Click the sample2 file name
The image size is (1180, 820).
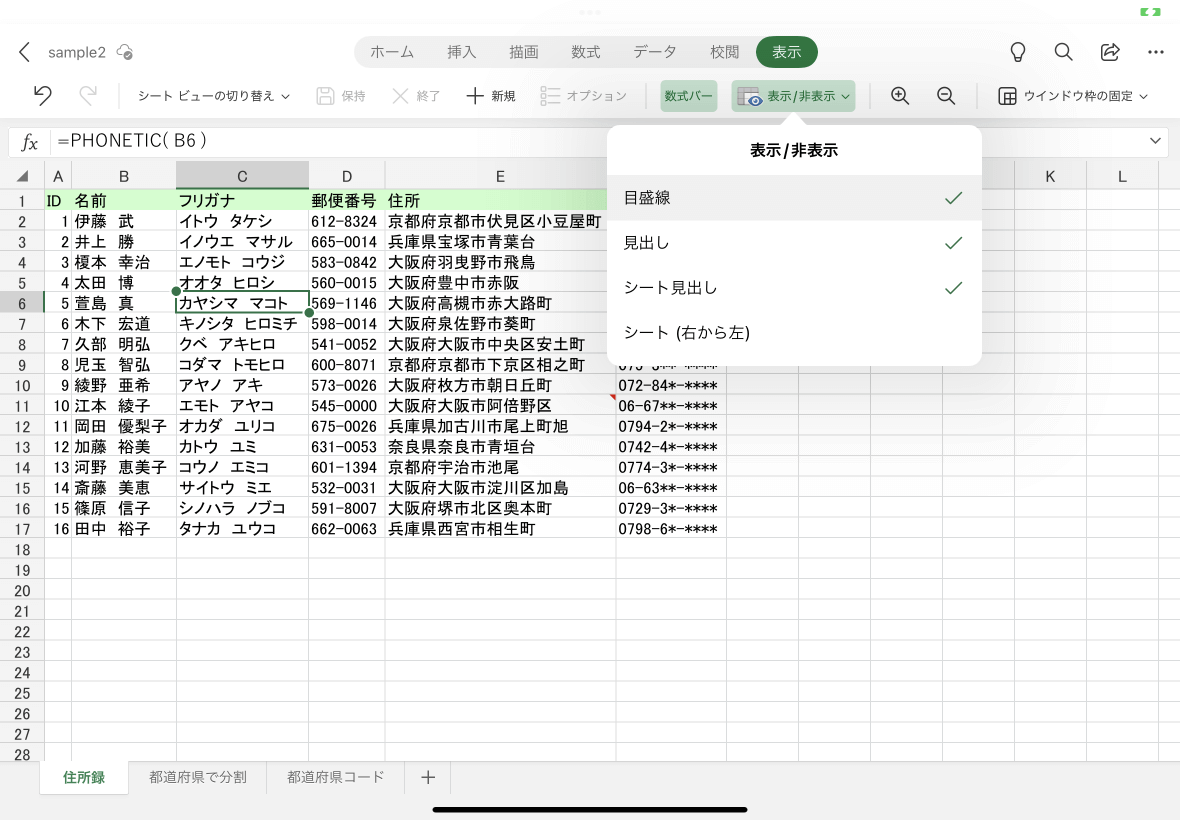coord(77,52)
